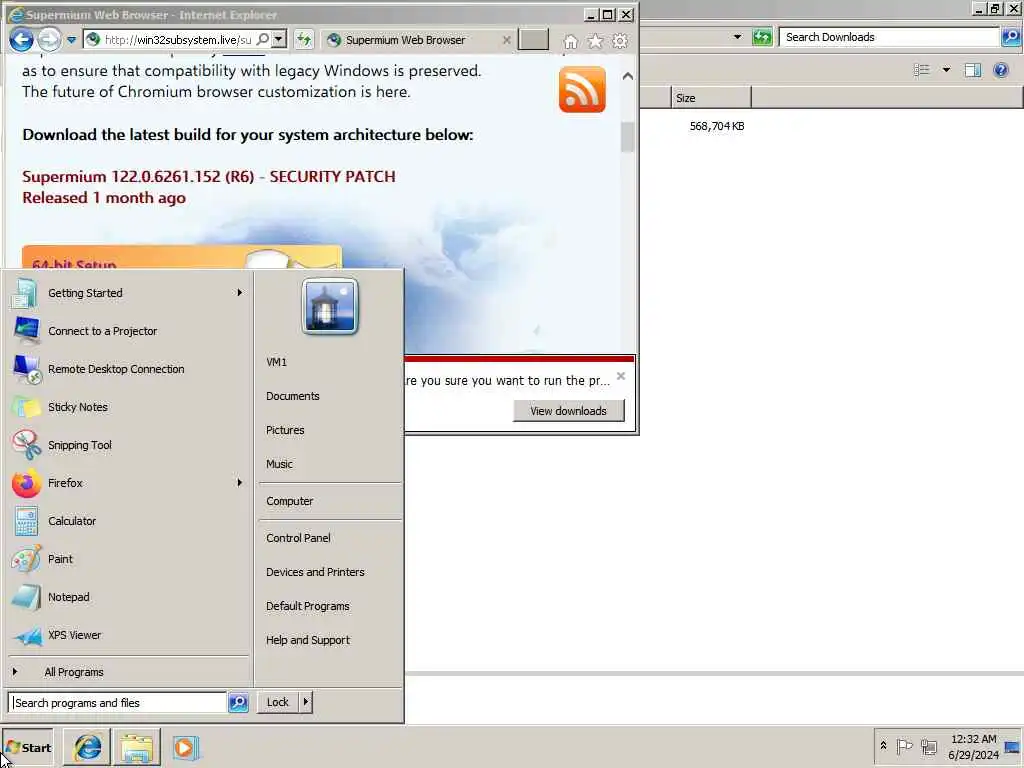This screenshot has height=768, width=1024.
Task: Close the Supermium Web Browser tab
Action: pos(506,40)
